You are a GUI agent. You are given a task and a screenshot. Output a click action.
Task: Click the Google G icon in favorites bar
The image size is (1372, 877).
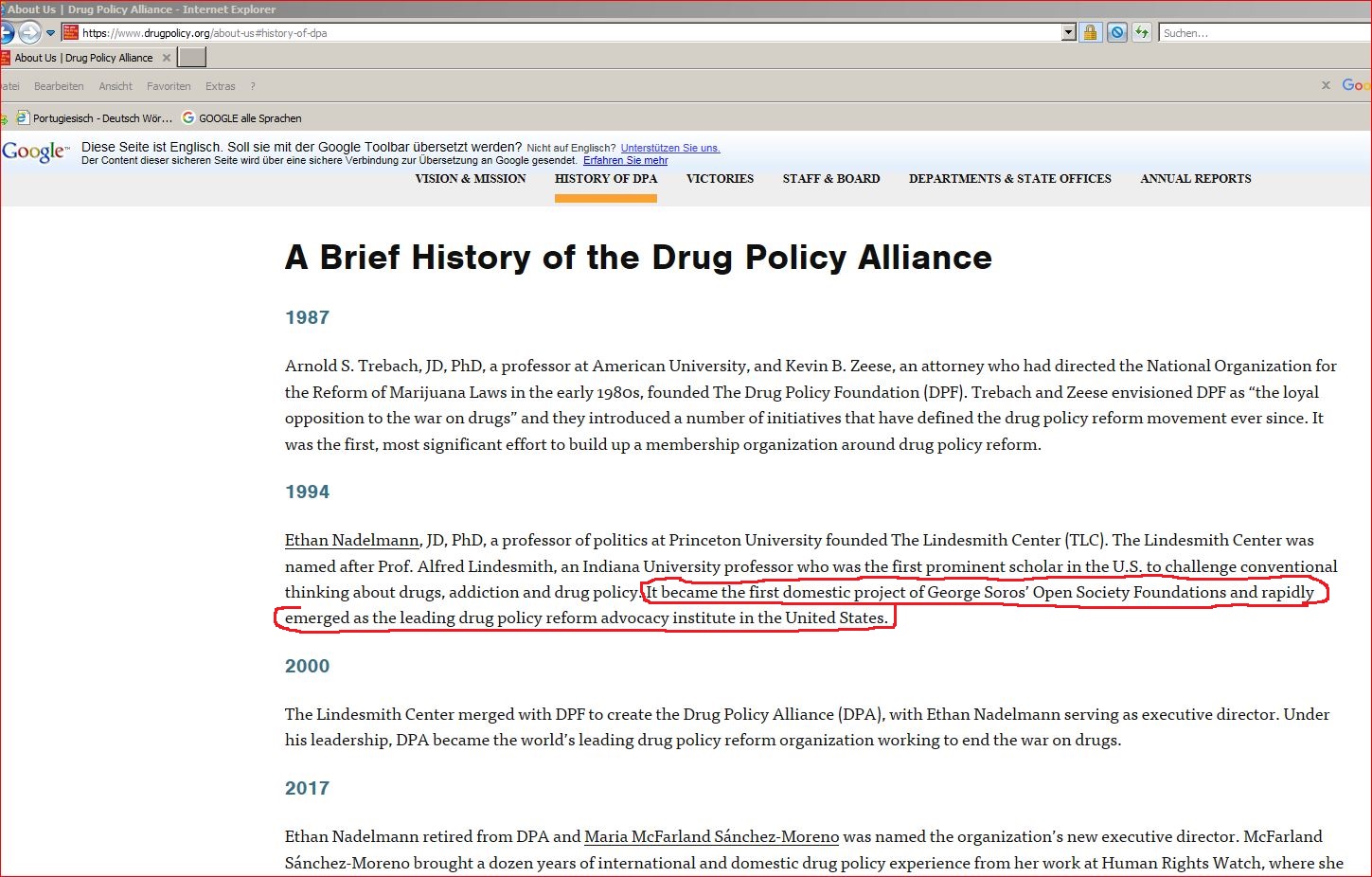pos(188,118)
